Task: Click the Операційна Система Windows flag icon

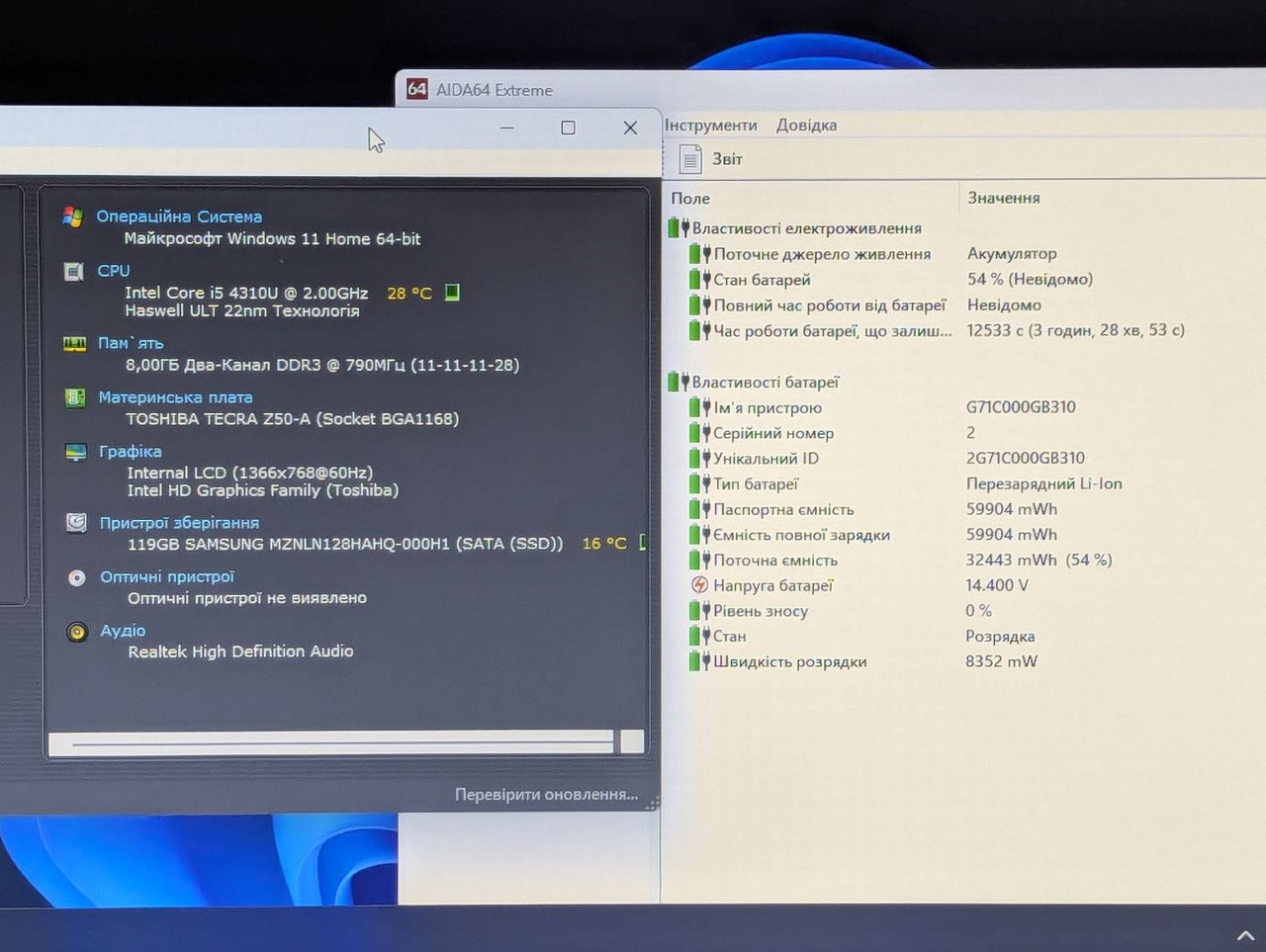Action: [x=72, y=216]
